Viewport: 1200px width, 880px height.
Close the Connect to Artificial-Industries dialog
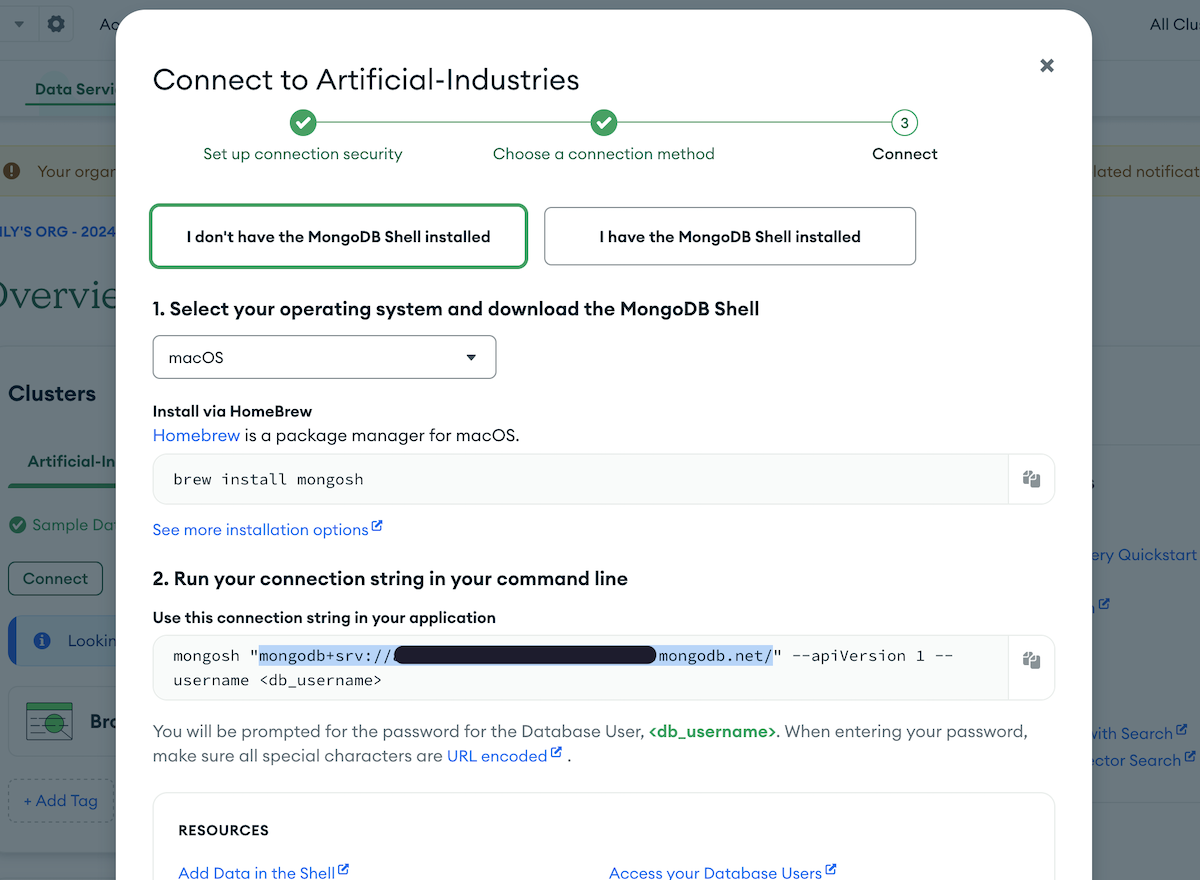click(x=1047, y=65)
